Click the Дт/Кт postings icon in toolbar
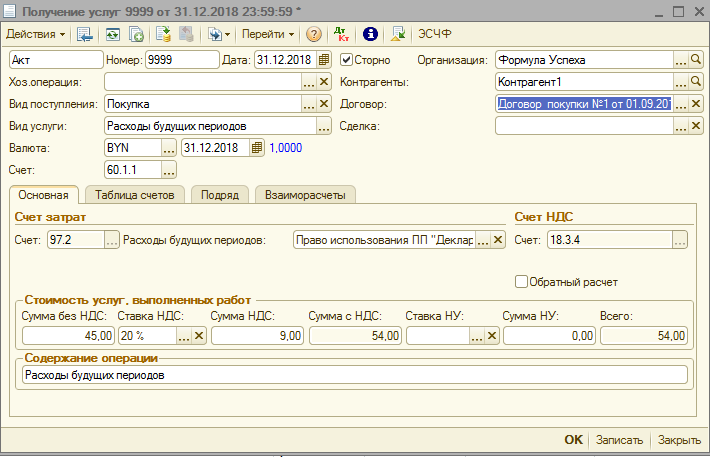The height and width of the screenshot is (457, 710). pos(342,34)
